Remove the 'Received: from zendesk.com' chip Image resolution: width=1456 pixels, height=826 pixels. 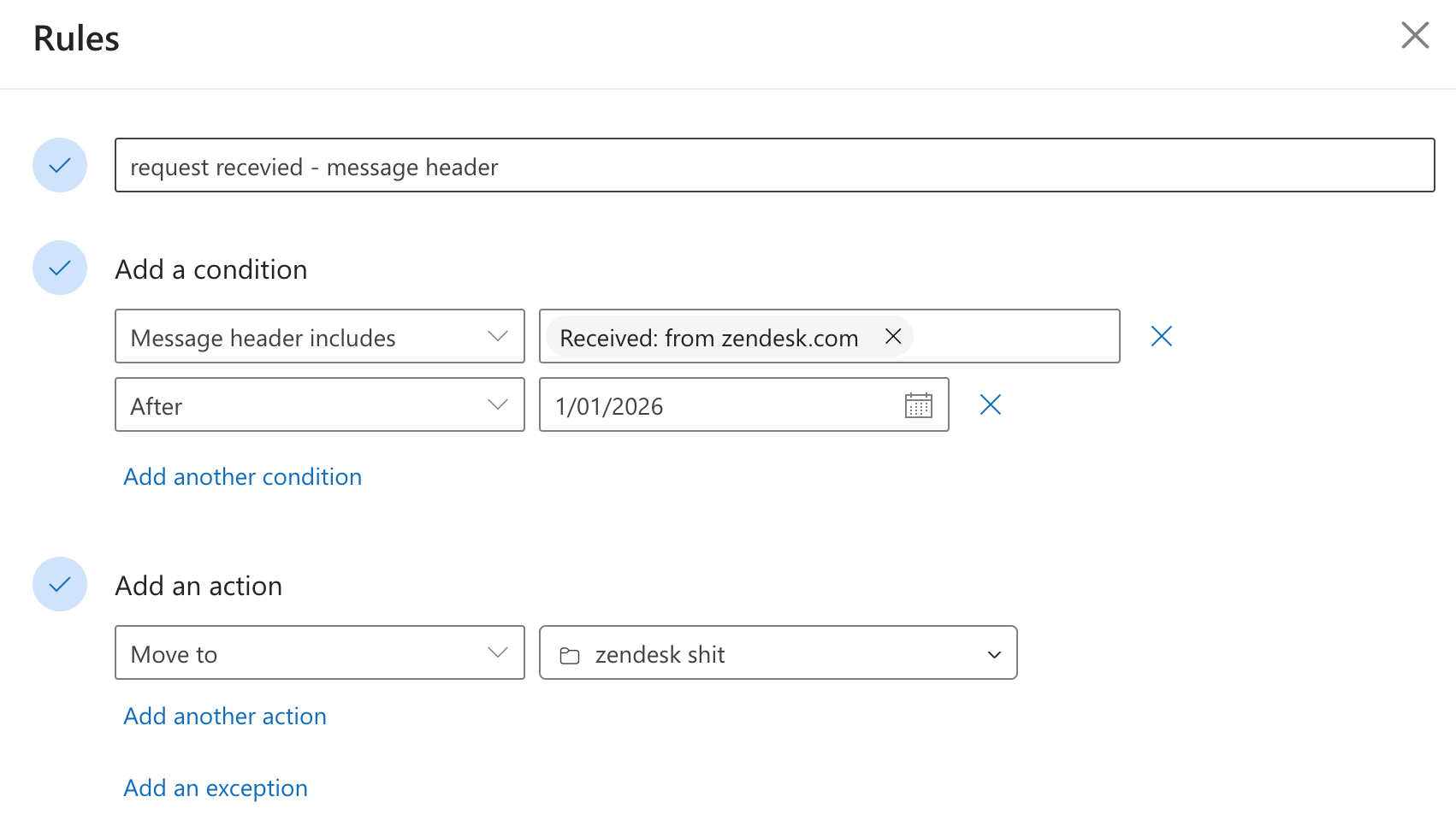click(x=893, y=337)
